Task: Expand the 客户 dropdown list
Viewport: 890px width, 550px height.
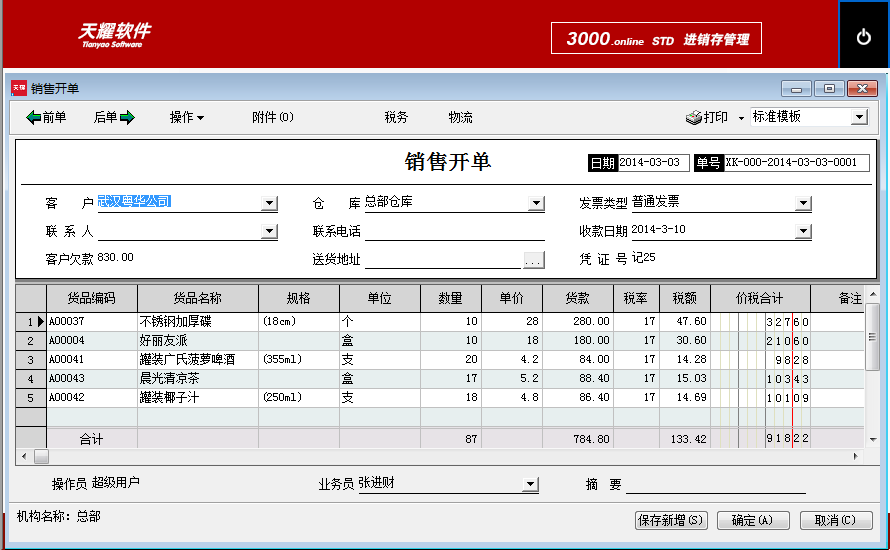Action: point(270,203)
